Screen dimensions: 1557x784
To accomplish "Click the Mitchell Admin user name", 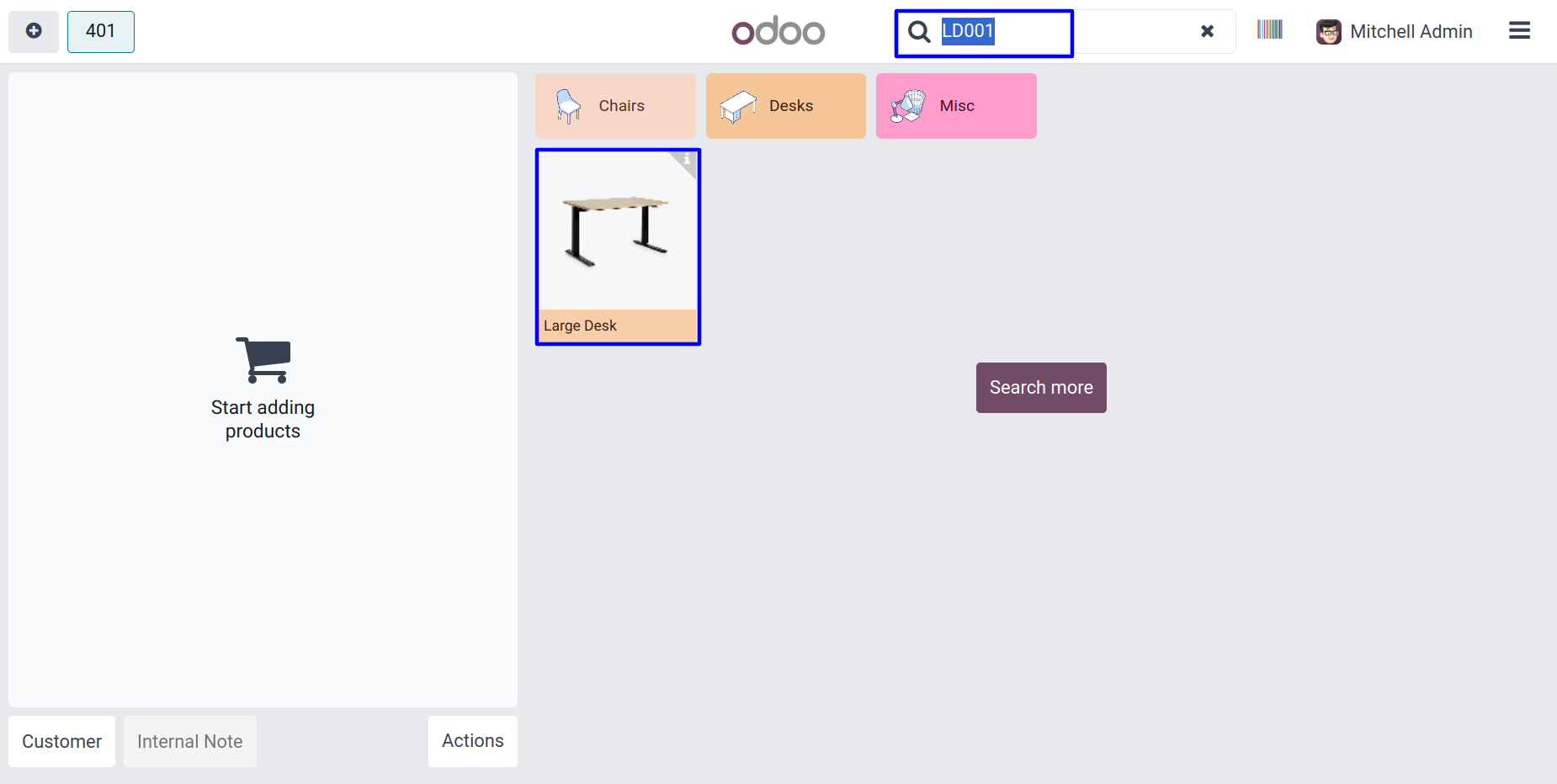I will coord(1411,32).
